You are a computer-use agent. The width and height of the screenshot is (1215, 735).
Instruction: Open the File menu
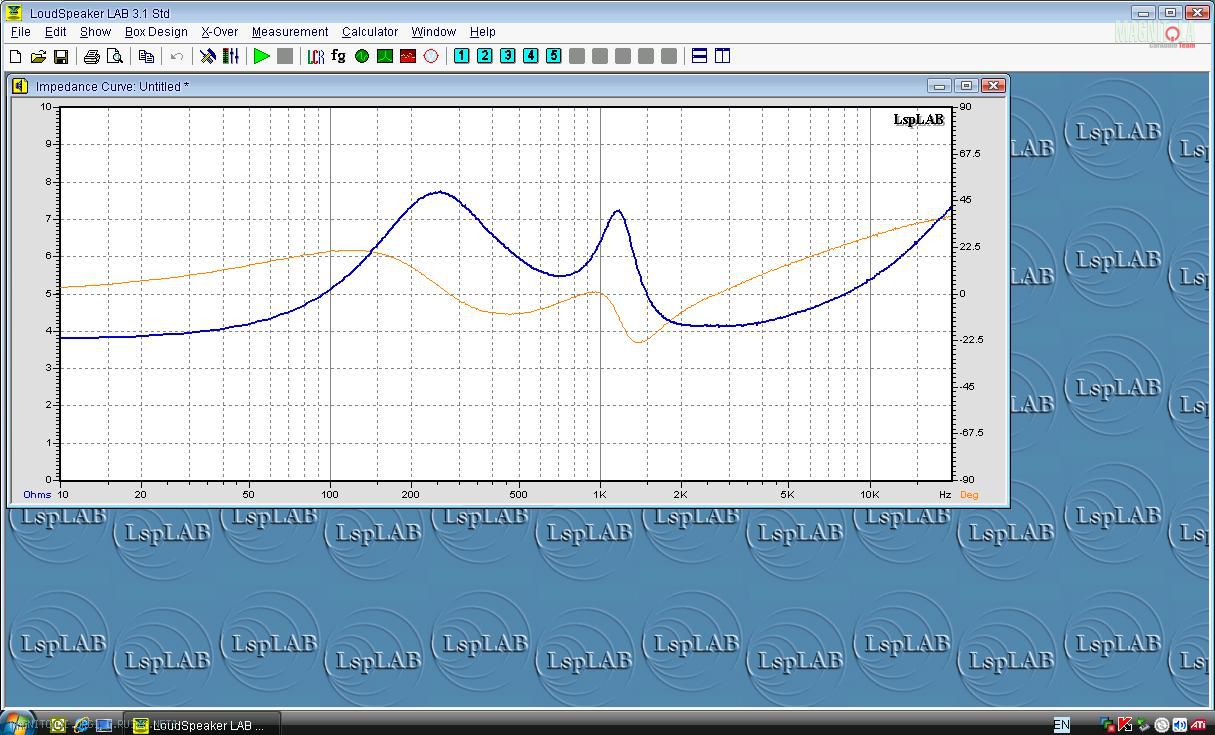click(20, 32)
